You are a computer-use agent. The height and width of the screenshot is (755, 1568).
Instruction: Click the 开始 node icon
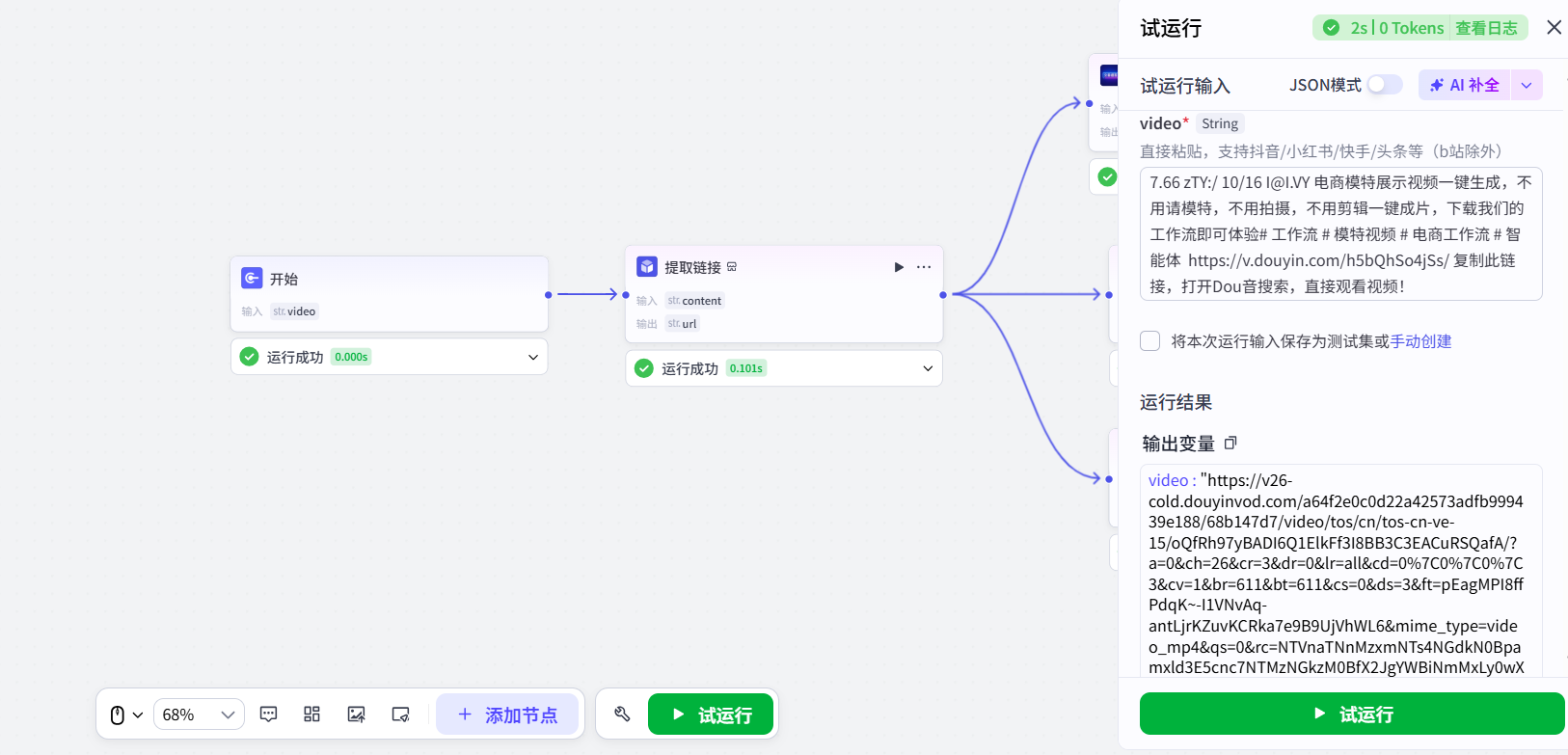point(252,279)
